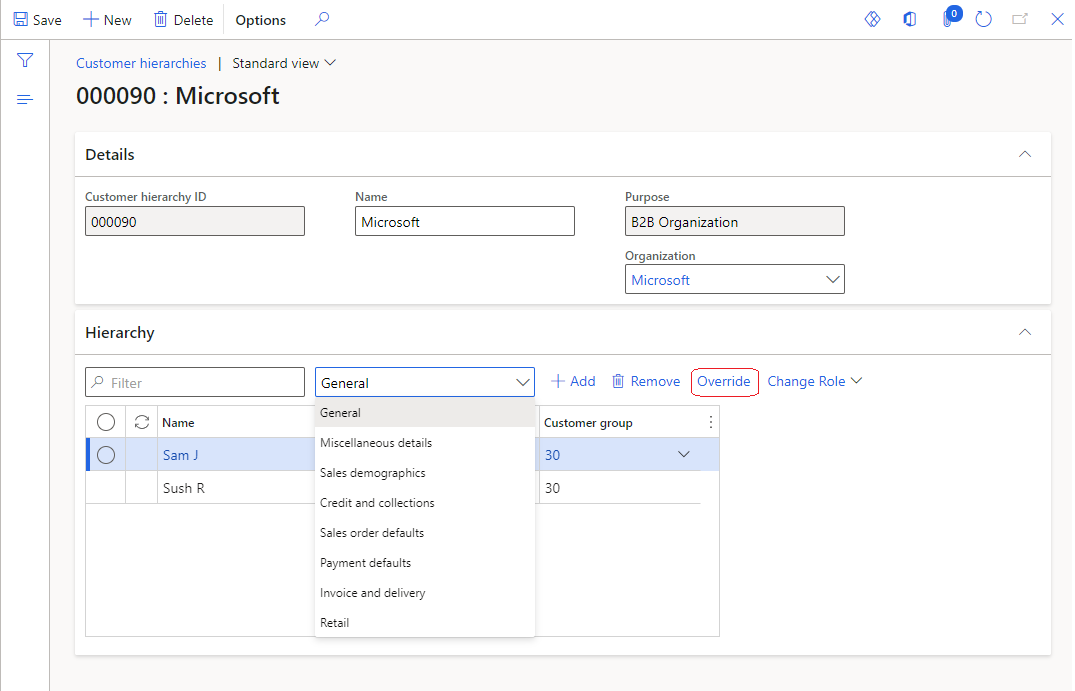The width and height of the screenshot is (1075, 691).
Task: Open the Organization dropdown
Action: 833,279
